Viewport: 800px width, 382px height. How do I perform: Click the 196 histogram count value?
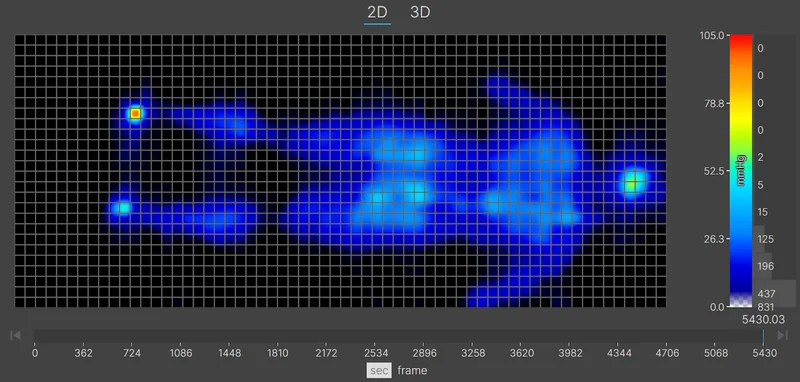(766, 266)
